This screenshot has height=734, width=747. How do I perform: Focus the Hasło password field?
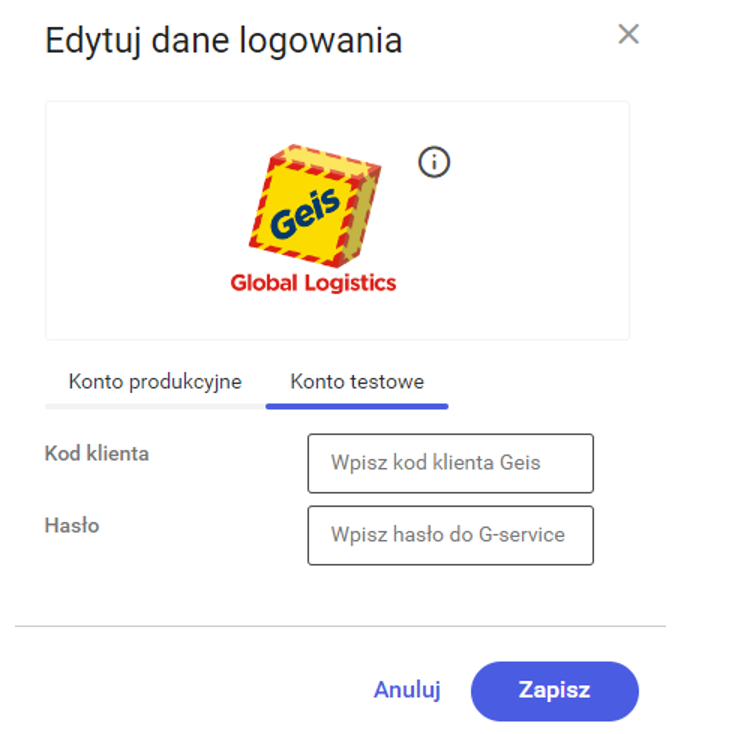pyautogui.click(x=450, y=535)
